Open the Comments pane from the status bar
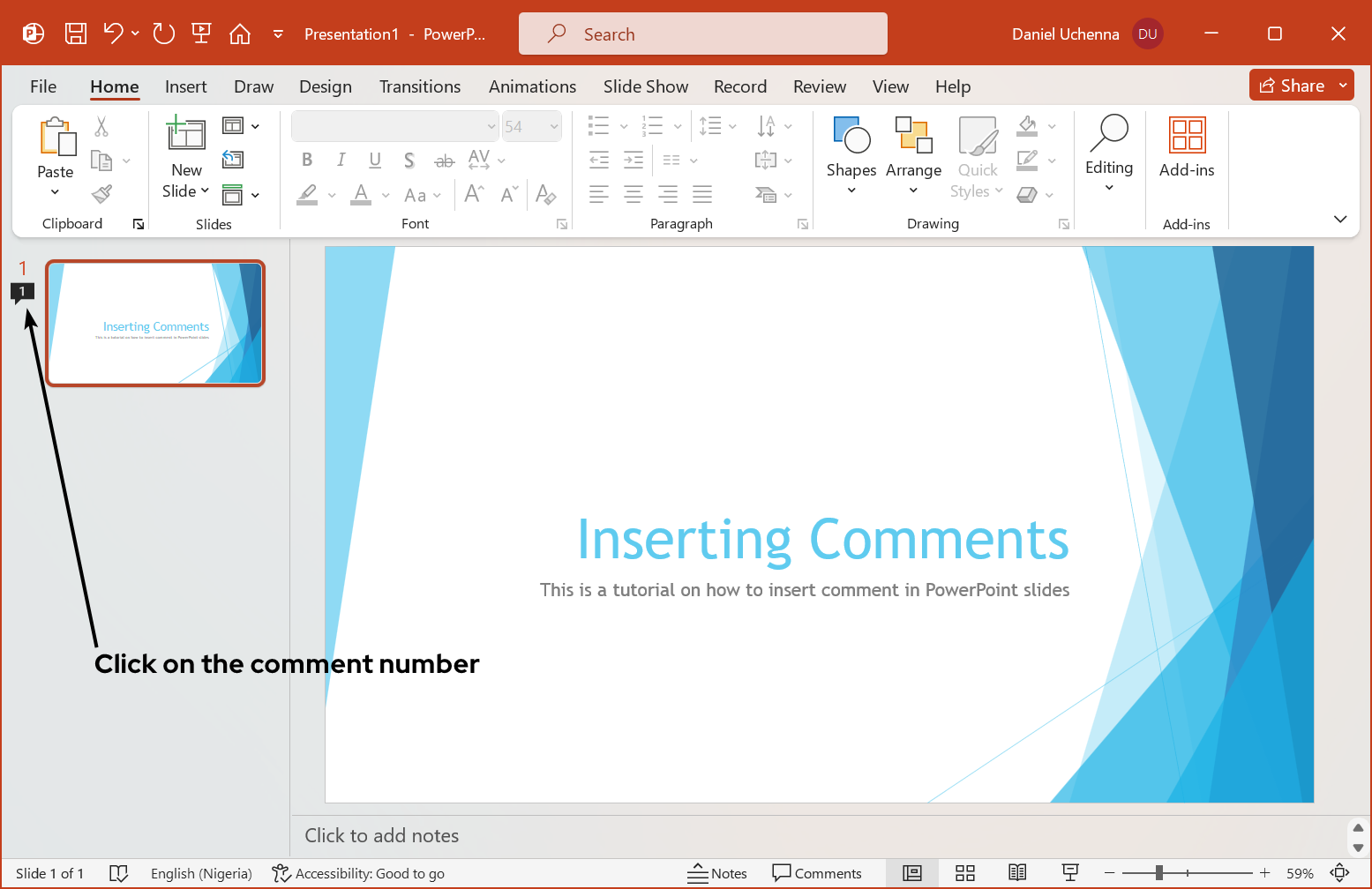Image resolution: width=1372 pixels, height=889 pixels. click(817, 873)
